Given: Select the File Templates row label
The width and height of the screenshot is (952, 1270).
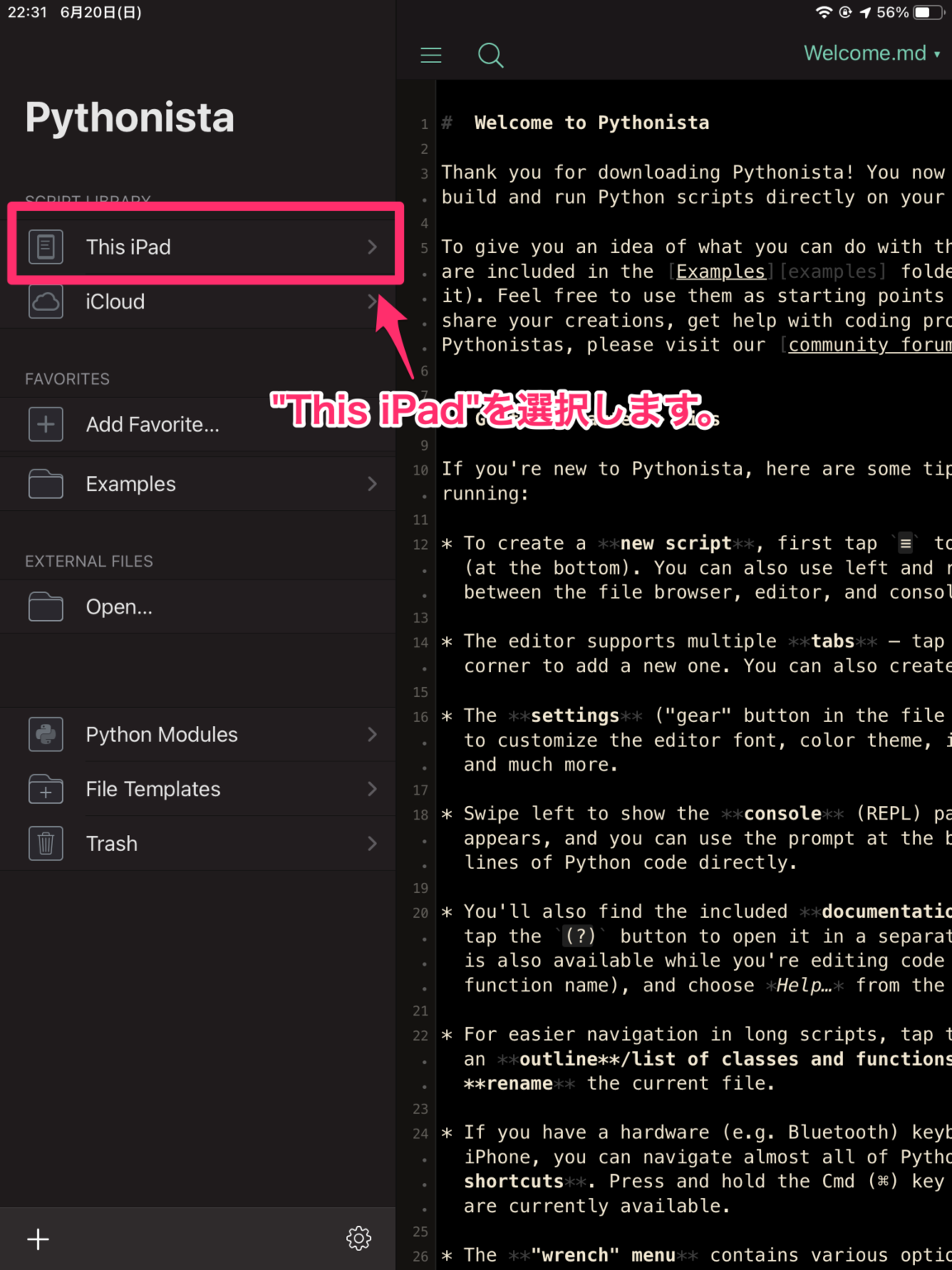Looking at the screenshot, I should [x=153, y=789].
